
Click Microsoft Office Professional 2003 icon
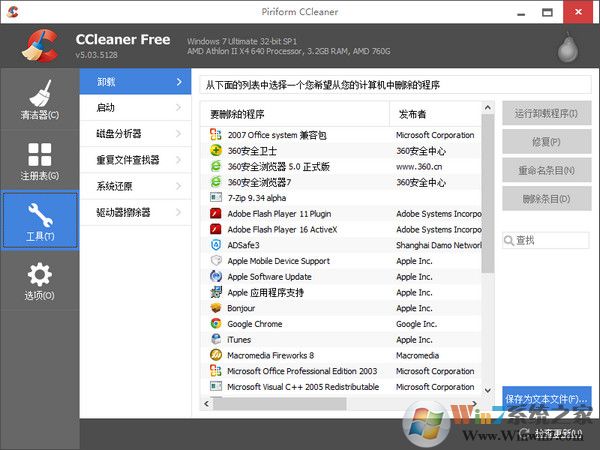pyautogui.click(x=216, y=370)
